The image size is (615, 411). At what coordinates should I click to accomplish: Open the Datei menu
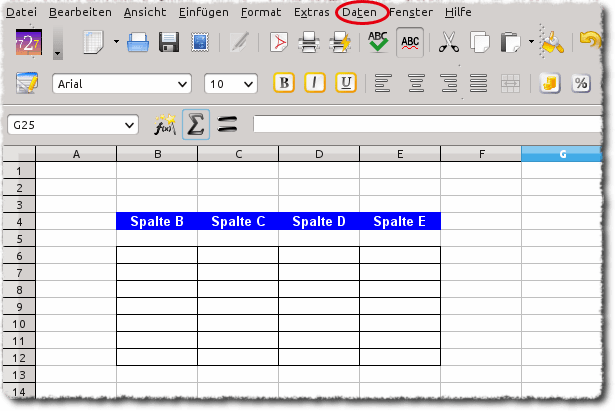pyautogui.click(x=22, y=12)
